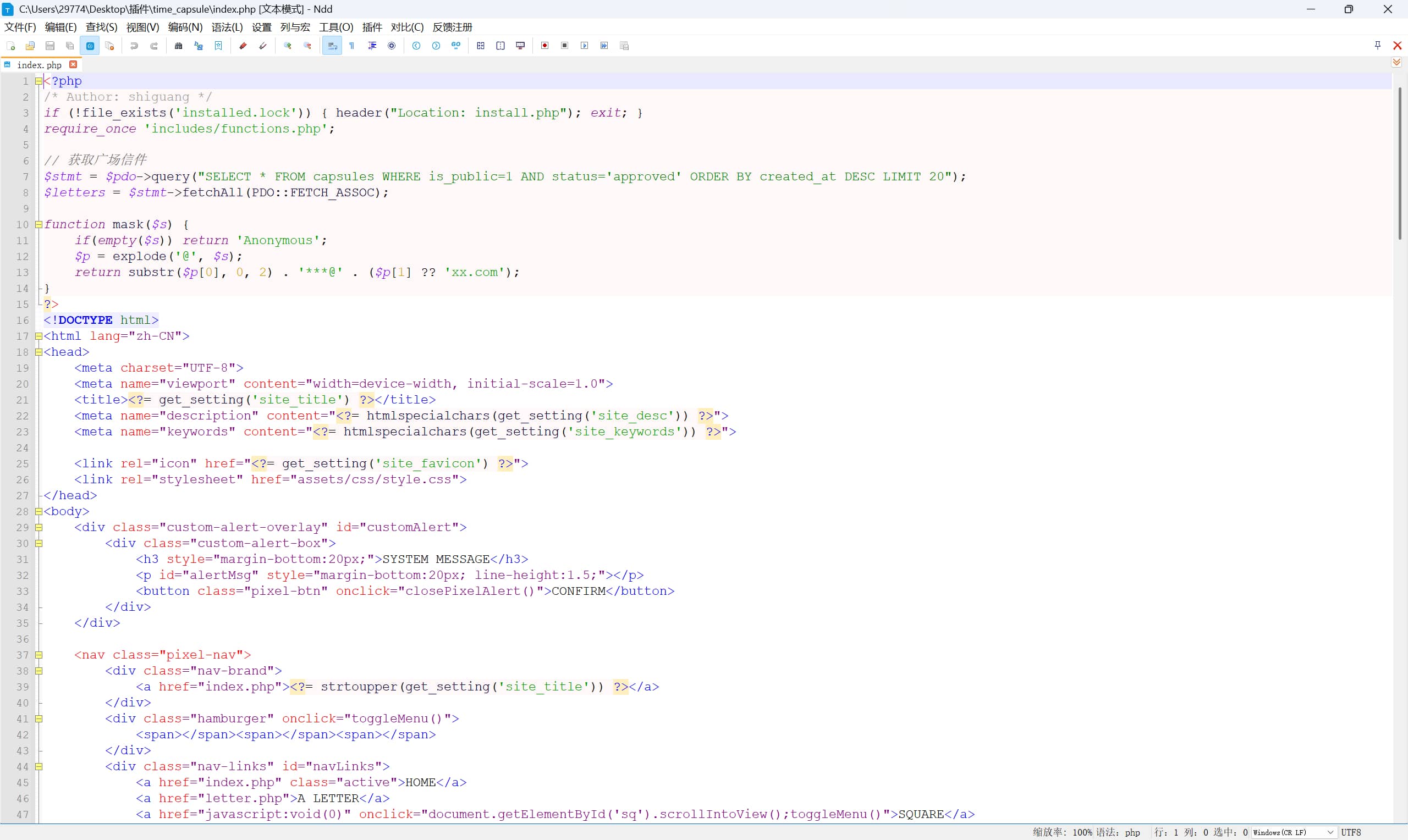Screen dimensions: 1408x840
Task: Open the 语法(L) menu
Action: (227, 27)
